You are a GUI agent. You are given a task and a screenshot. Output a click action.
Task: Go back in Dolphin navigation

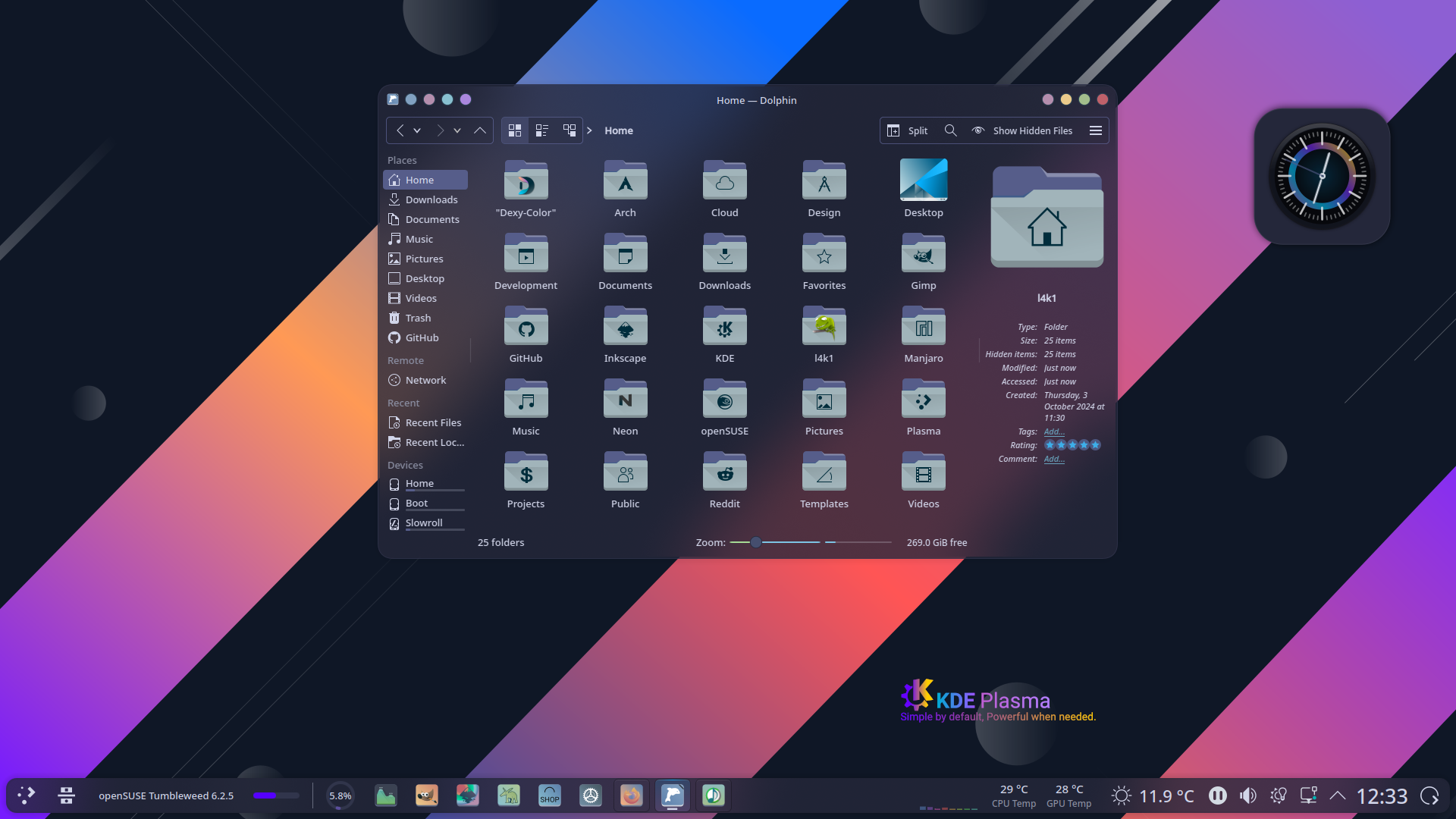coord(400,130)
